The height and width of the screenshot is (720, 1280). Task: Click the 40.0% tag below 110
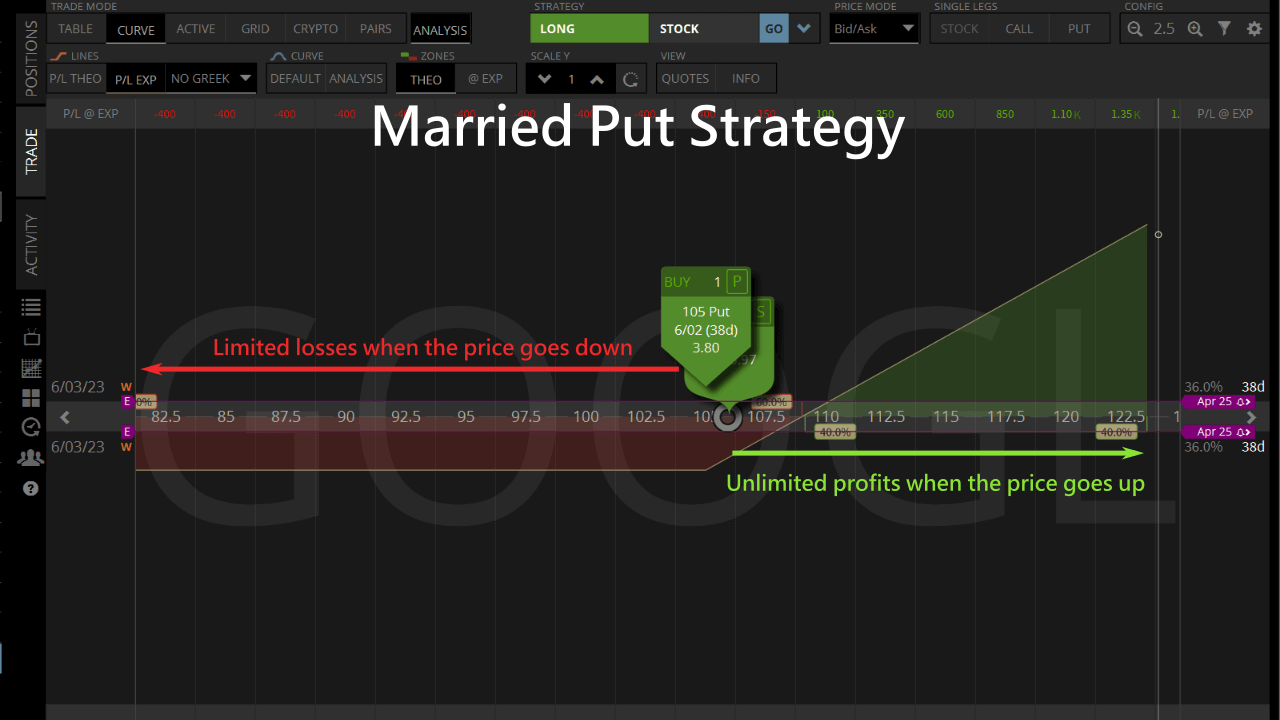click(x=835, y=432)
